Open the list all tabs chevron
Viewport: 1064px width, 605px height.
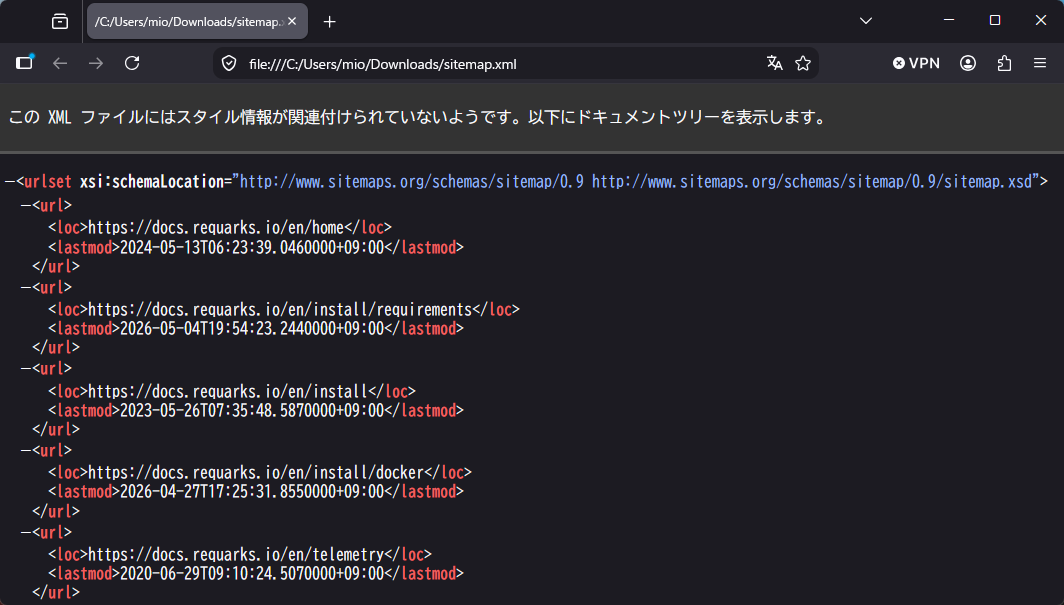click(x=866, y=21)
